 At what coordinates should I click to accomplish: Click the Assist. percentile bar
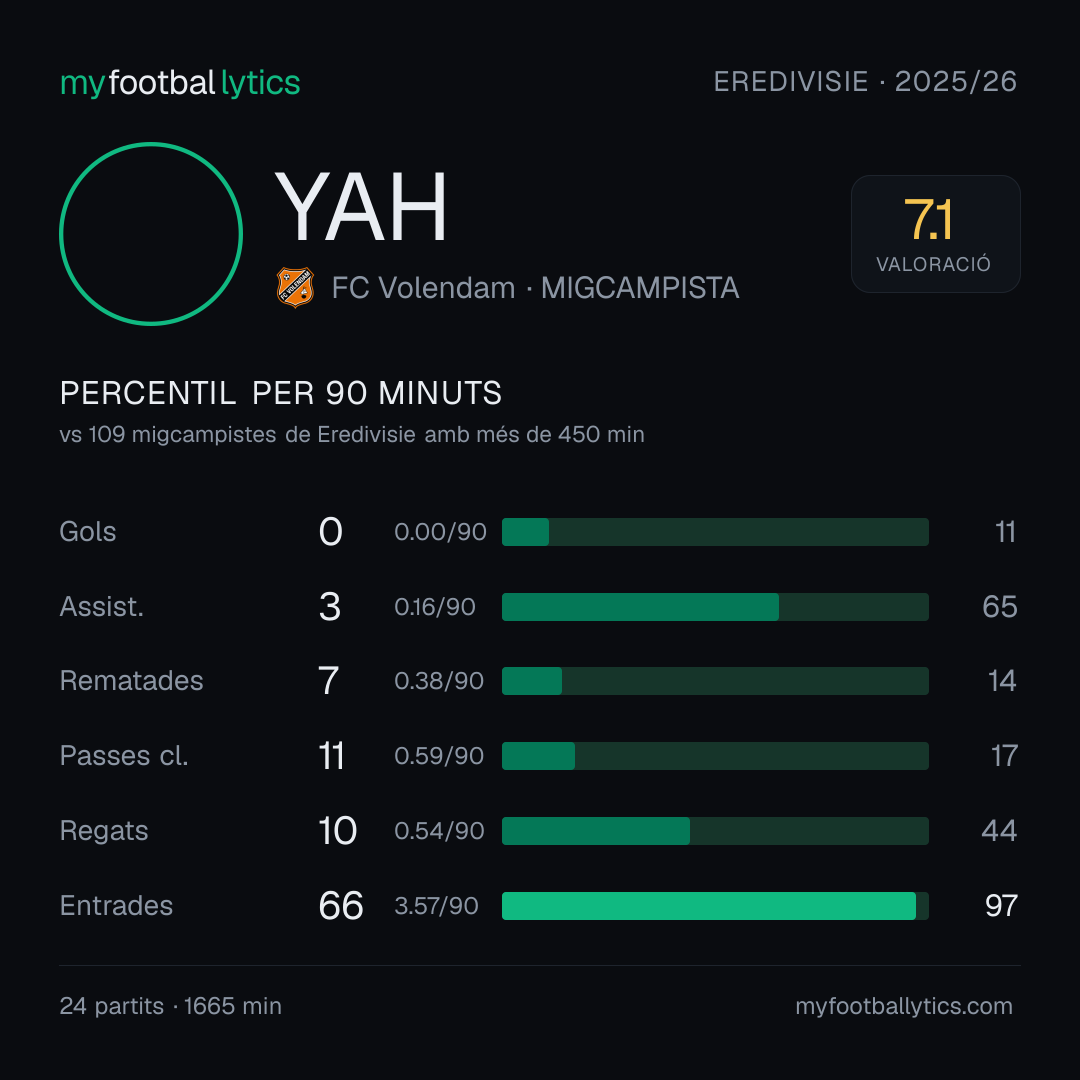pos(715,607)
